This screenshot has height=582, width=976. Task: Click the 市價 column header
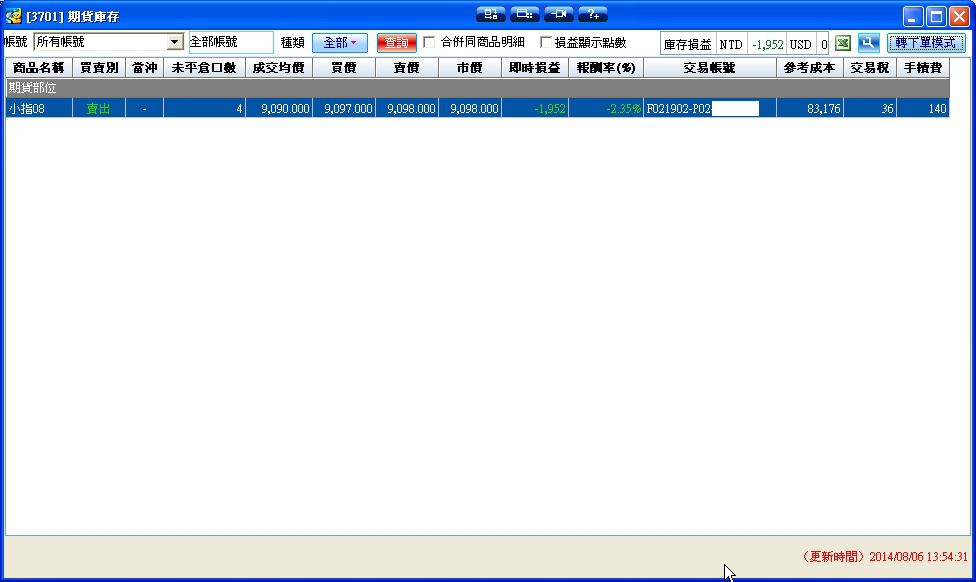pyautogui.click(x=470, y=68)
